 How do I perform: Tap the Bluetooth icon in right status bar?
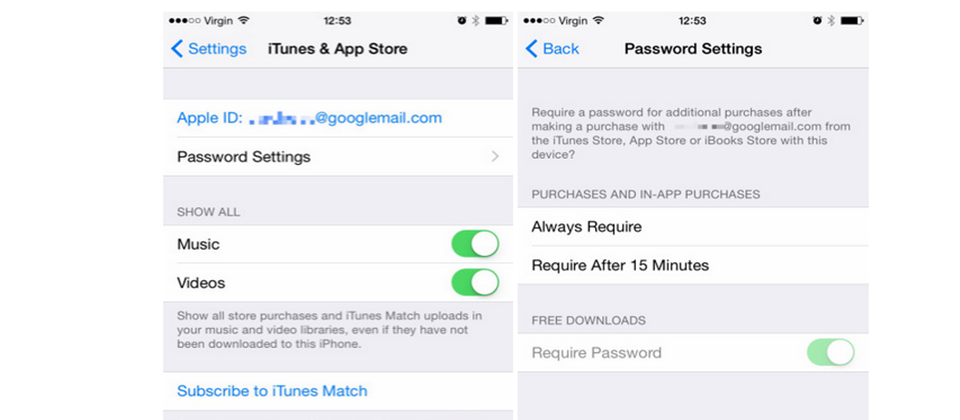point(831,21)
